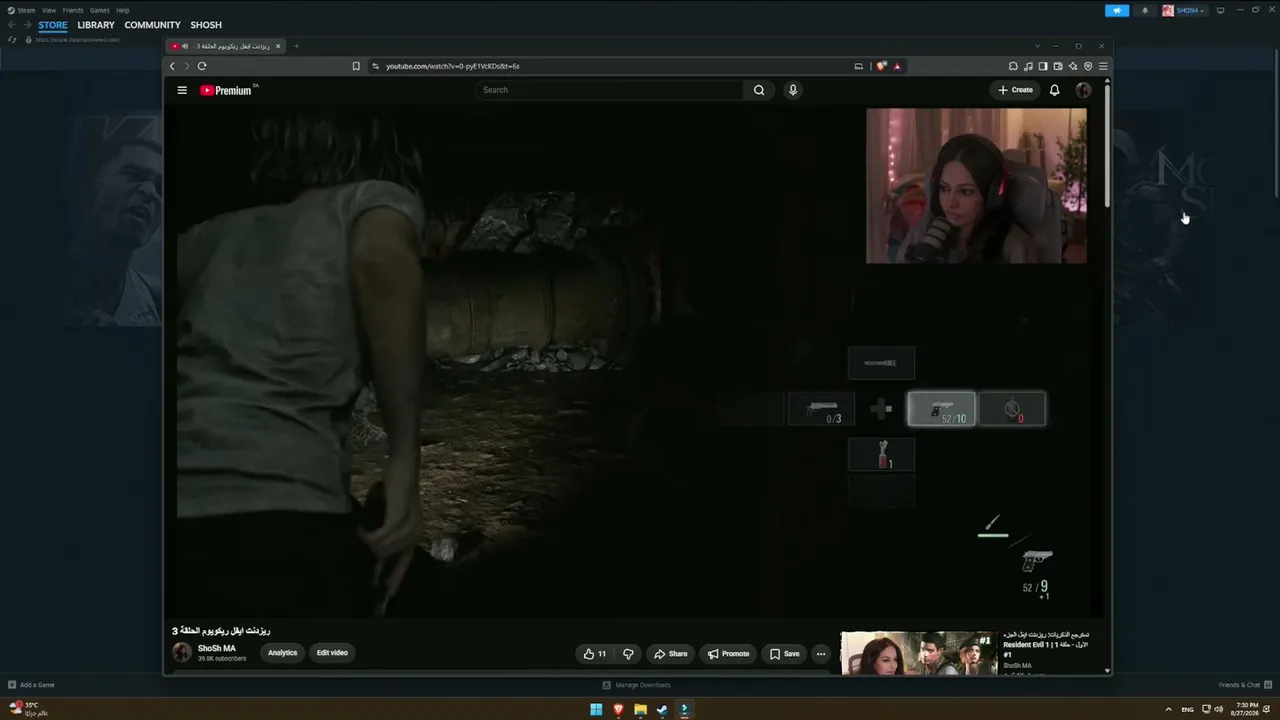The height and width of the screenshot is (720, 1280).
Task: Open the taskbar clock showing 7:30 PM
Action: pyautogui.click(x=1247, y=709)
